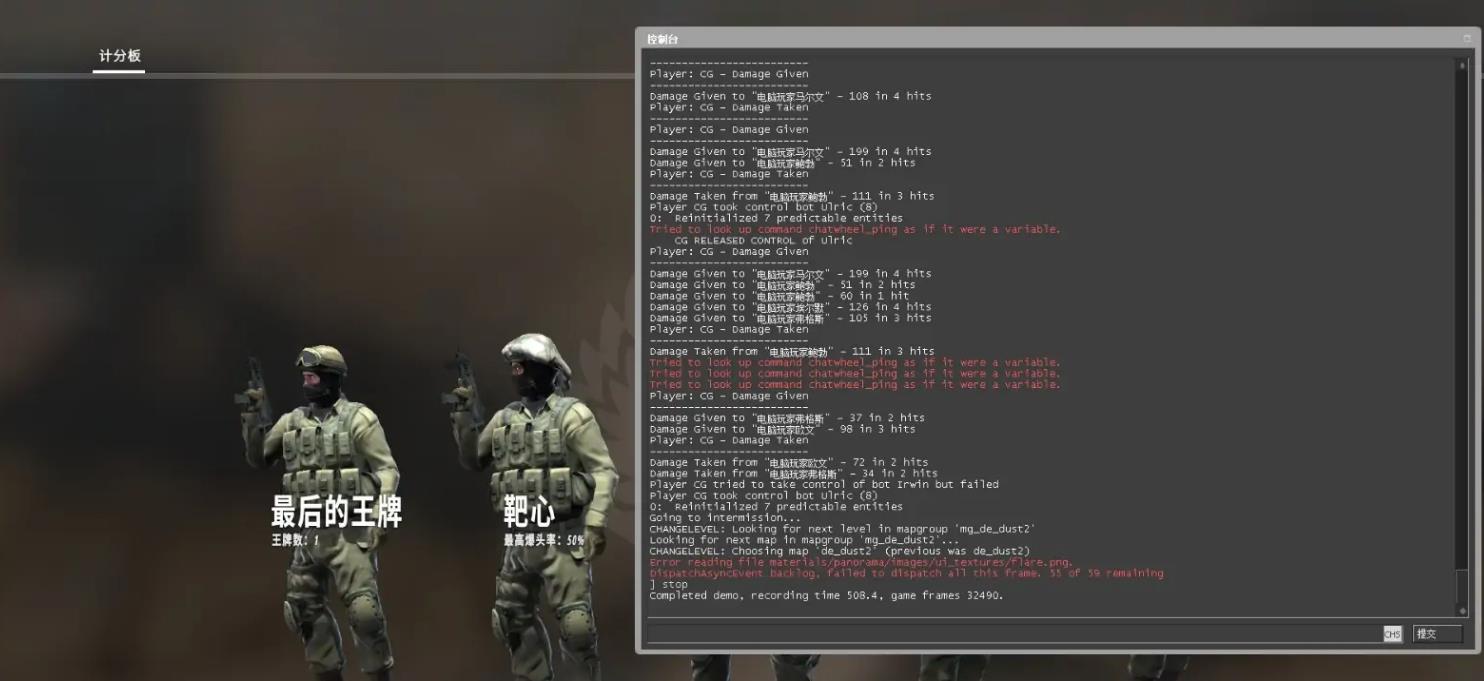Click the console scrollbar down arrow

pyautogui.click(x=1463, y=611)
